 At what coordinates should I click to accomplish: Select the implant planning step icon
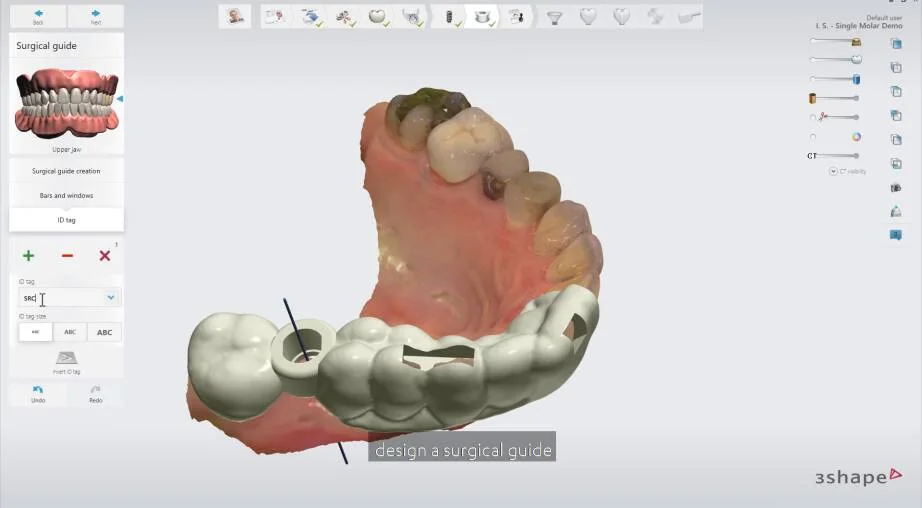point(449,16)
